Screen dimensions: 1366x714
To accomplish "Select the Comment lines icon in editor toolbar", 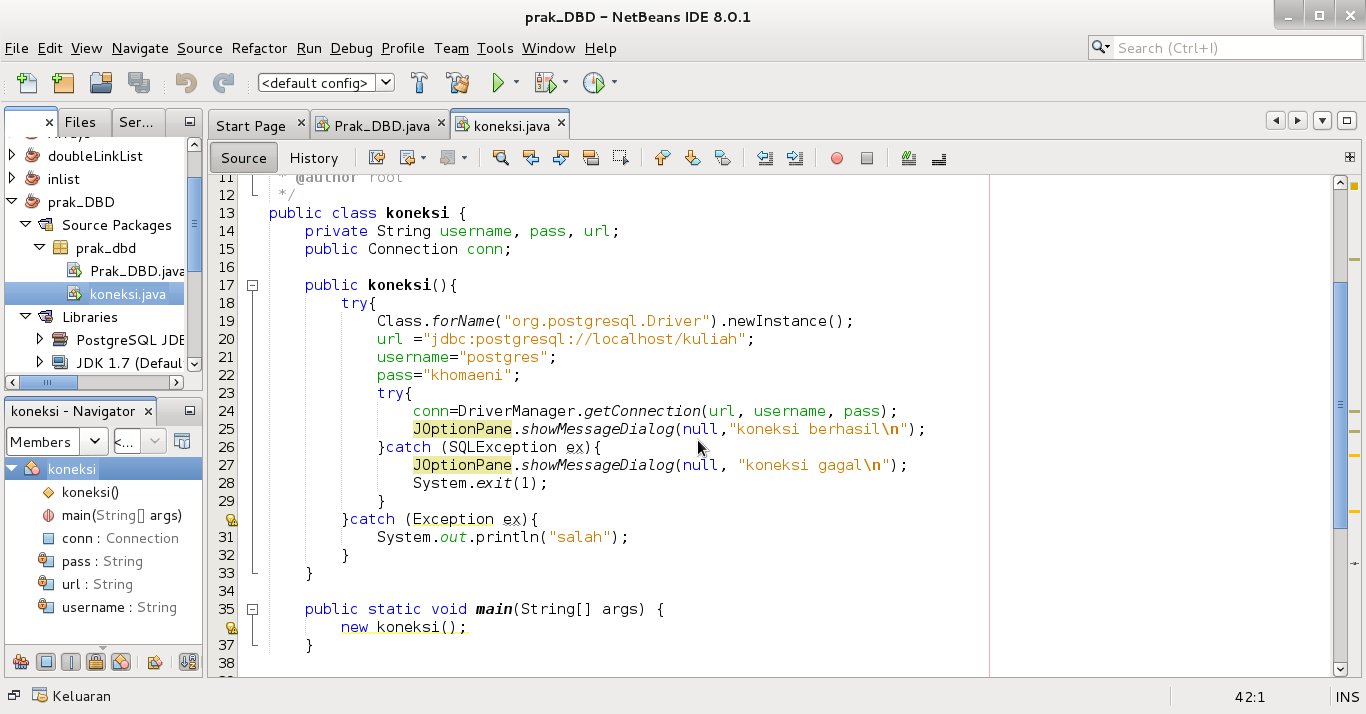I will [x=908, y=157].
